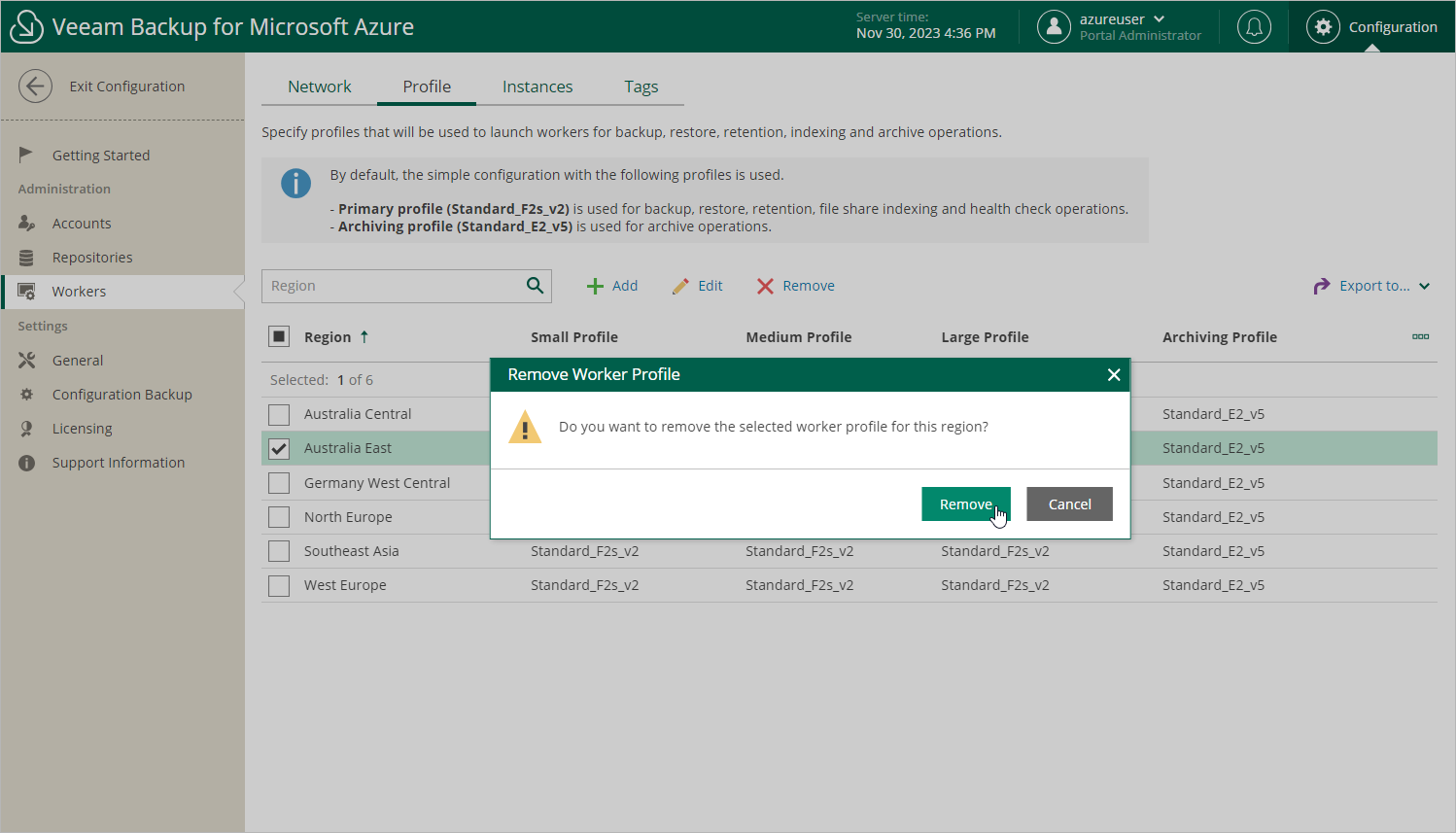Click the green plus Add icon
The height and width of the screenshot is (833, 1456).
[x=595, y=286]
